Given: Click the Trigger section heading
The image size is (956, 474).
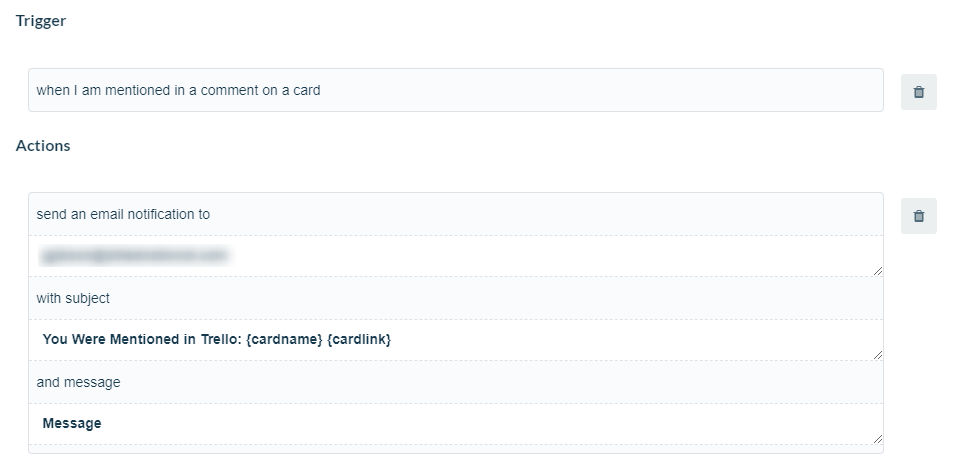Looking at the screenshot, I should 41,21.
